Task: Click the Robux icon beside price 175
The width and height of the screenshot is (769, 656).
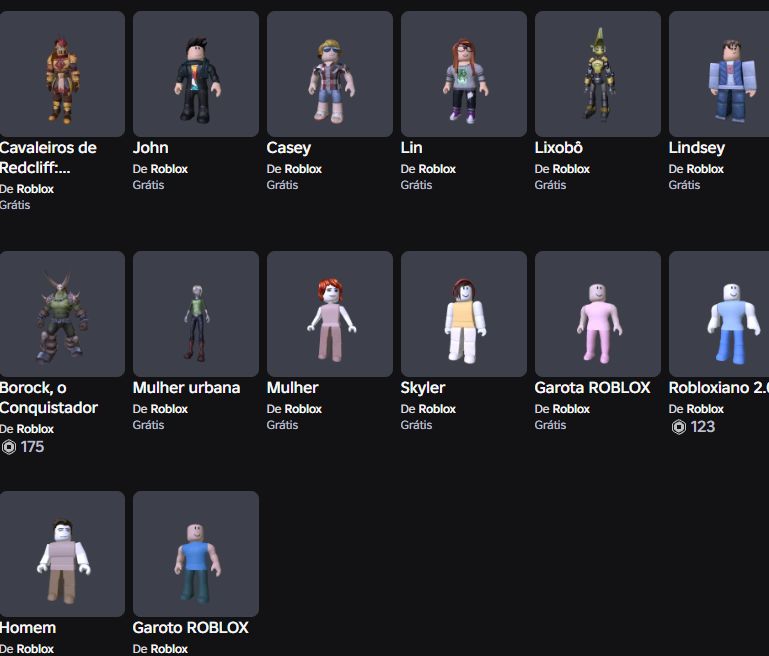Action: pos(9,447)
